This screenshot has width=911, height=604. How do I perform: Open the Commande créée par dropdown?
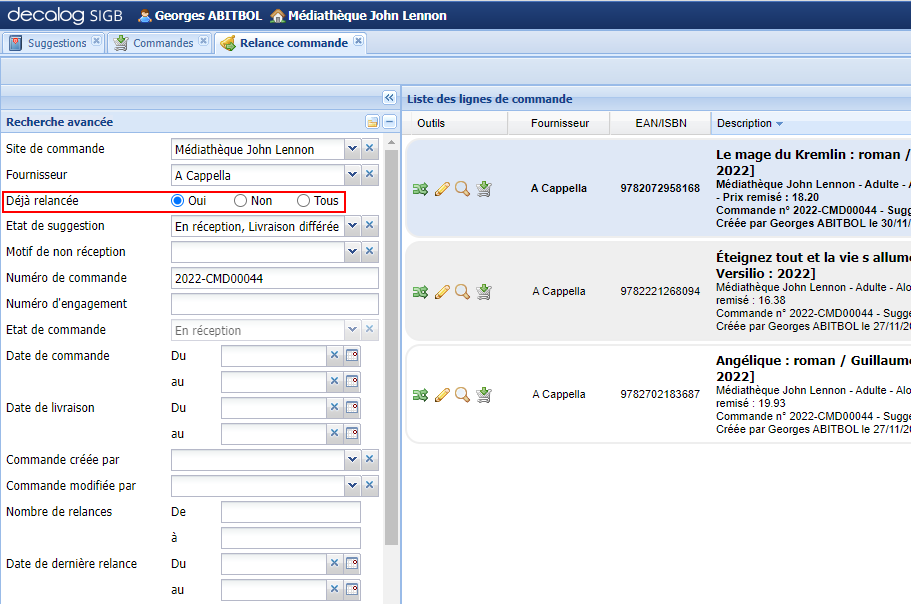click(352, 459)
